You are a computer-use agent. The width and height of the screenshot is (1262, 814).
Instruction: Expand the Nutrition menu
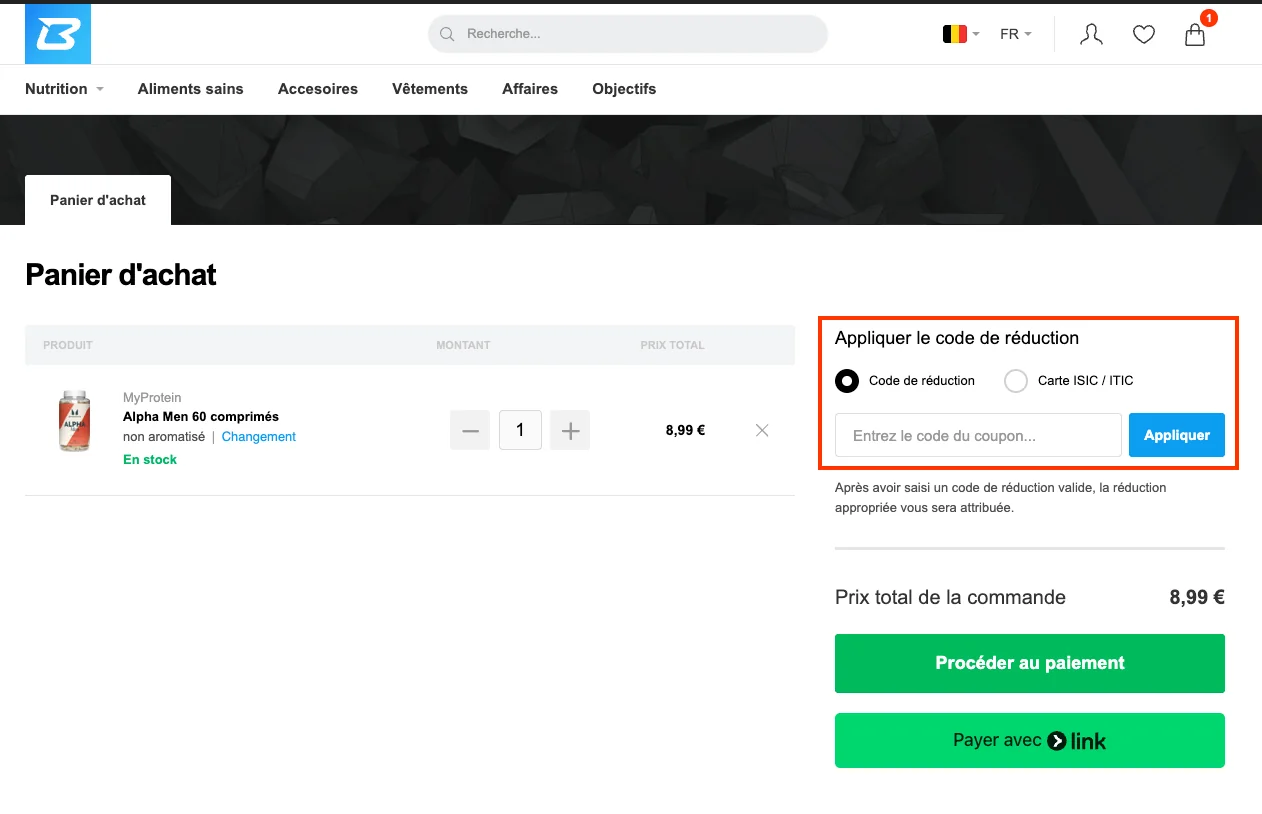tap(64, 89)
